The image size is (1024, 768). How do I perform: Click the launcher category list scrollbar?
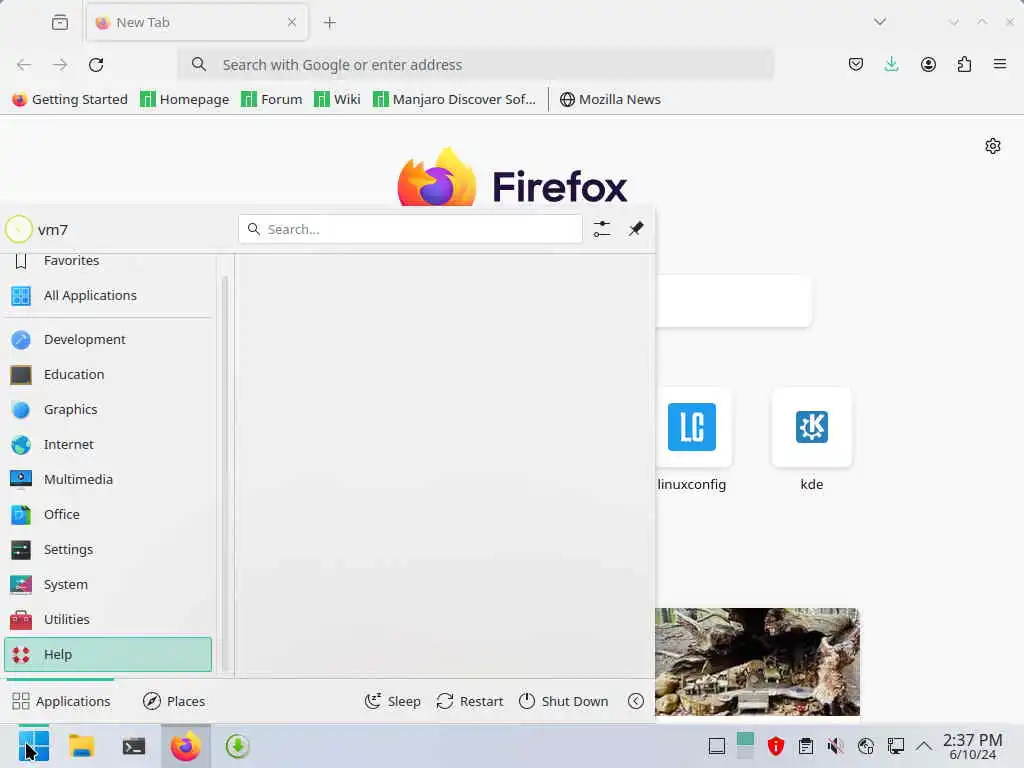[x=225, y=473]
